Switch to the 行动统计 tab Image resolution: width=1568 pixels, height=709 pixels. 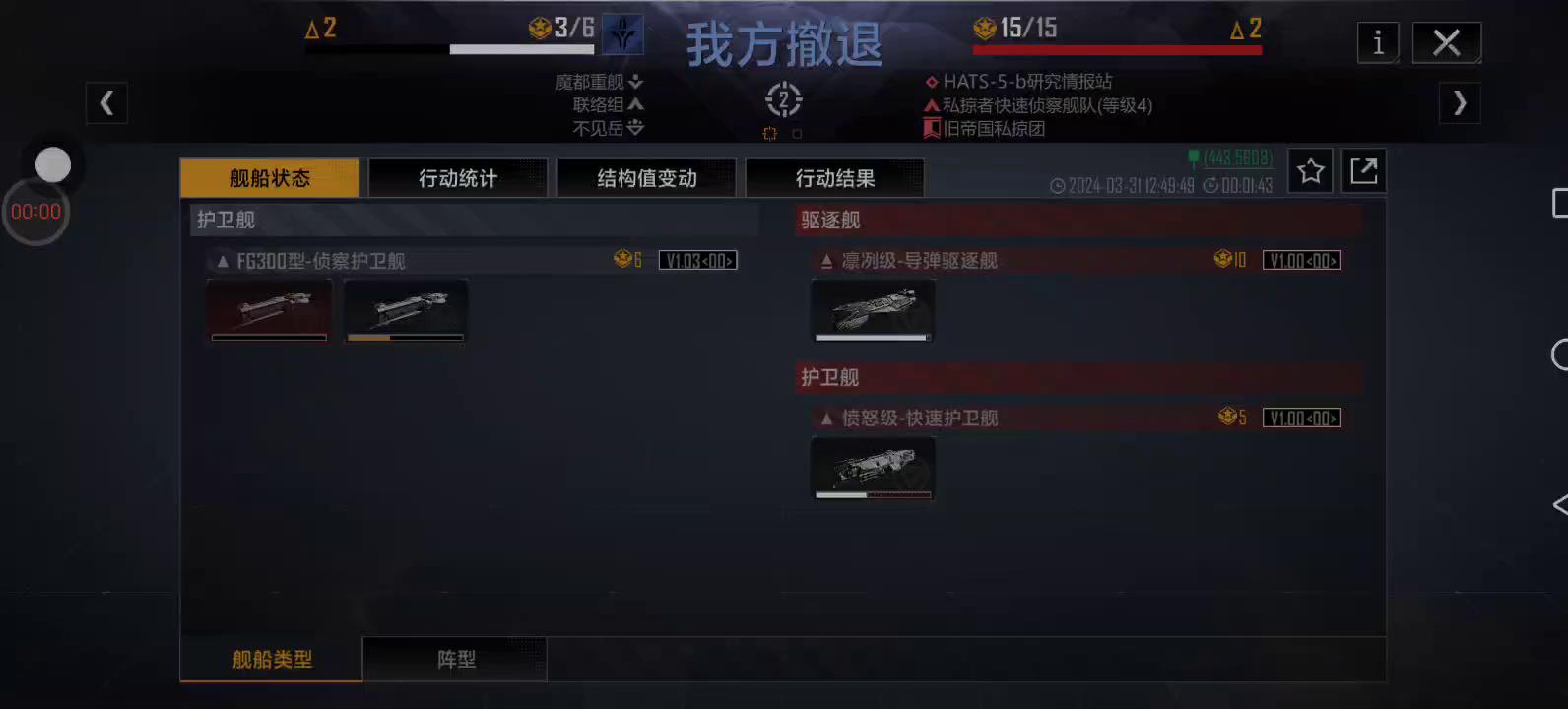(458, 178)
